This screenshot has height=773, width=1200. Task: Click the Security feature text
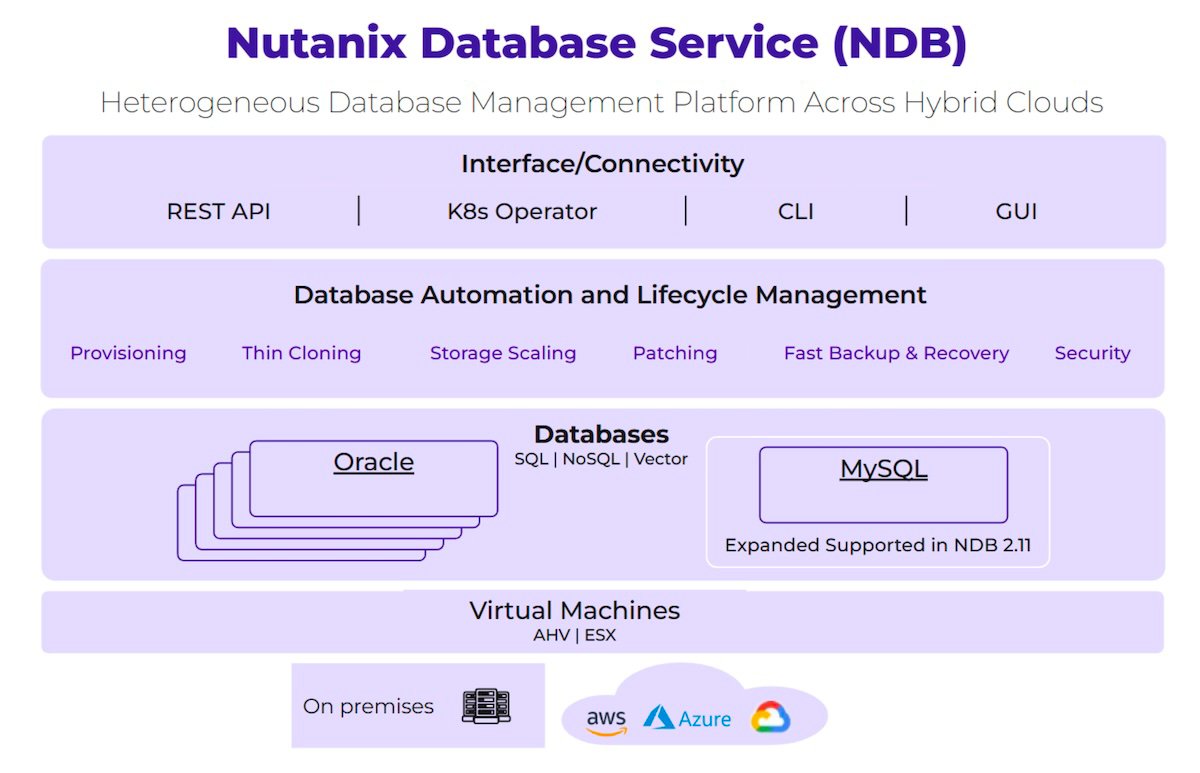(x=1093, y=353)
